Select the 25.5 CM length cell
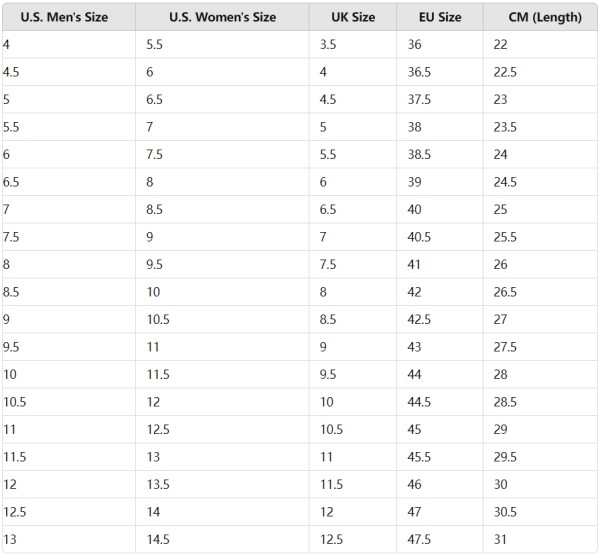 coord(506,237)
